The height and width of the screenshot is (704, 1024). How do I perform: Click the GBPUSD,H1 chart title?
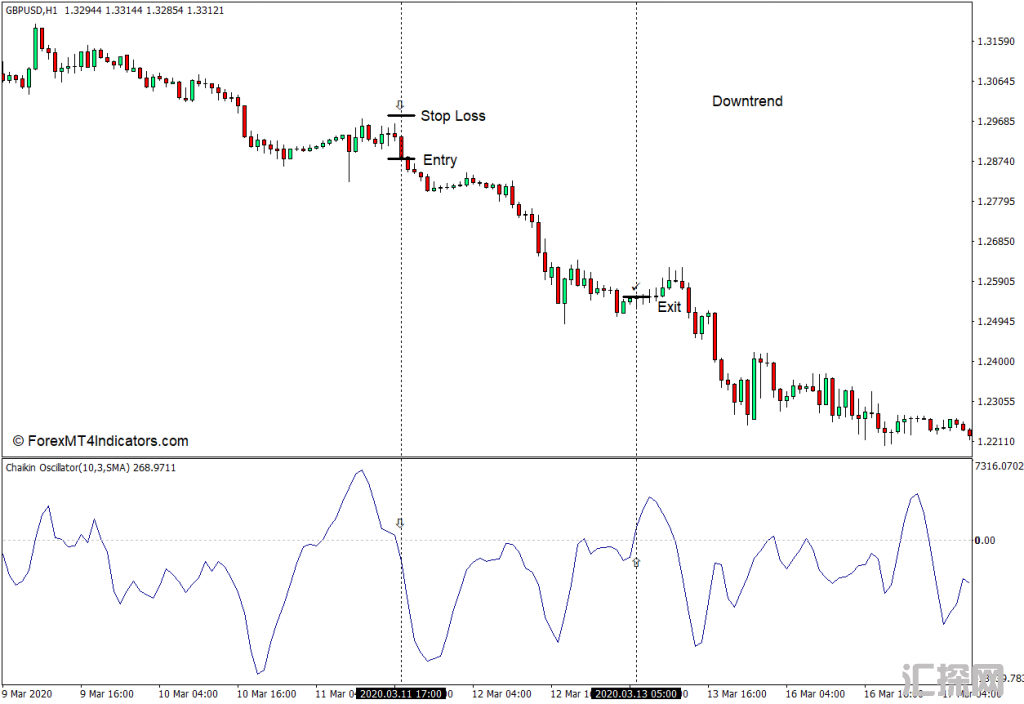(x=31, y=9)
